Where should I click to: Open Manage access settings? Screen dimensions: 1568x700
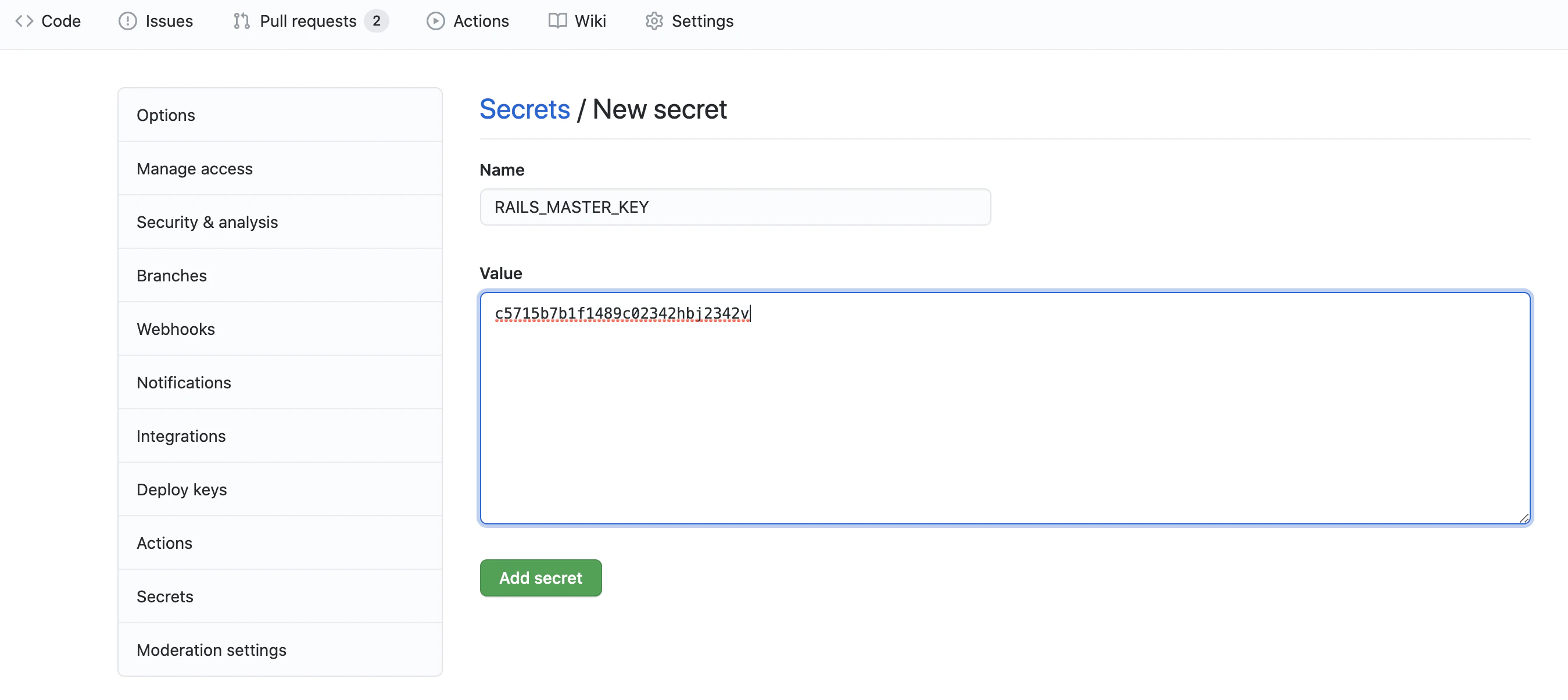[280, 169]
